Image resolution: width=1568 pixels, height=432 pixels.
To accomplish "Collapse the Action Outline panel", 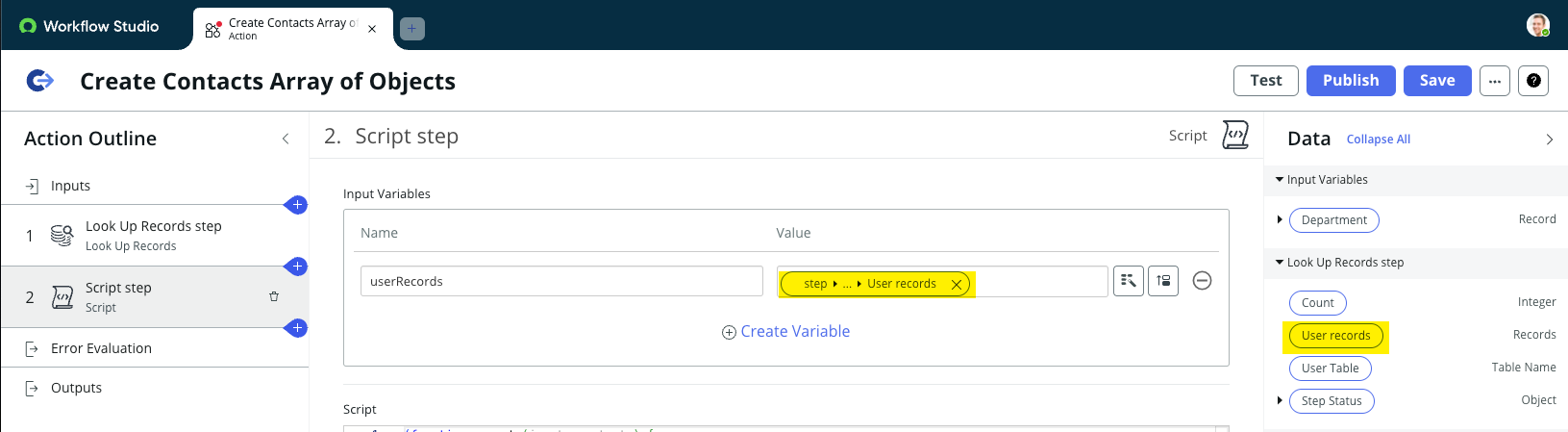I will (x=286, y=139).
